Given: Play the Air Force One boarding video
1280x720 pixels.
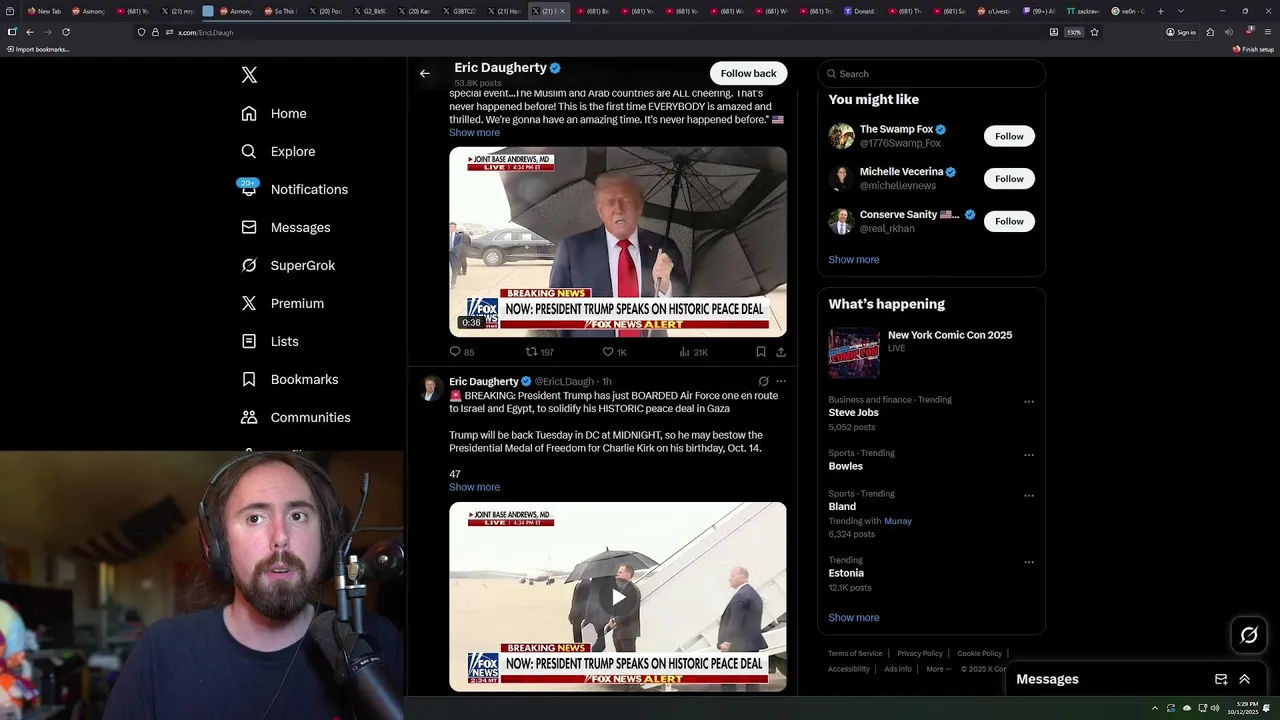Looking at the screenshot, I should click(x=618, y=597).
